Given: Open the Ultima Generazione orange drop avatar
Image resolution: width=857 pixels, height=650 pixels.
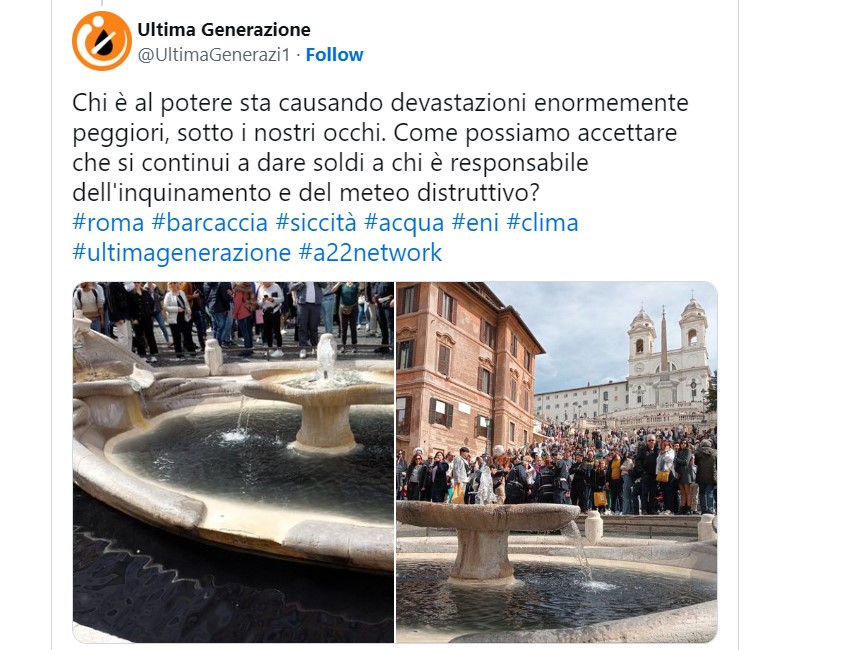Looking at the screenshot, I should 102,41.
